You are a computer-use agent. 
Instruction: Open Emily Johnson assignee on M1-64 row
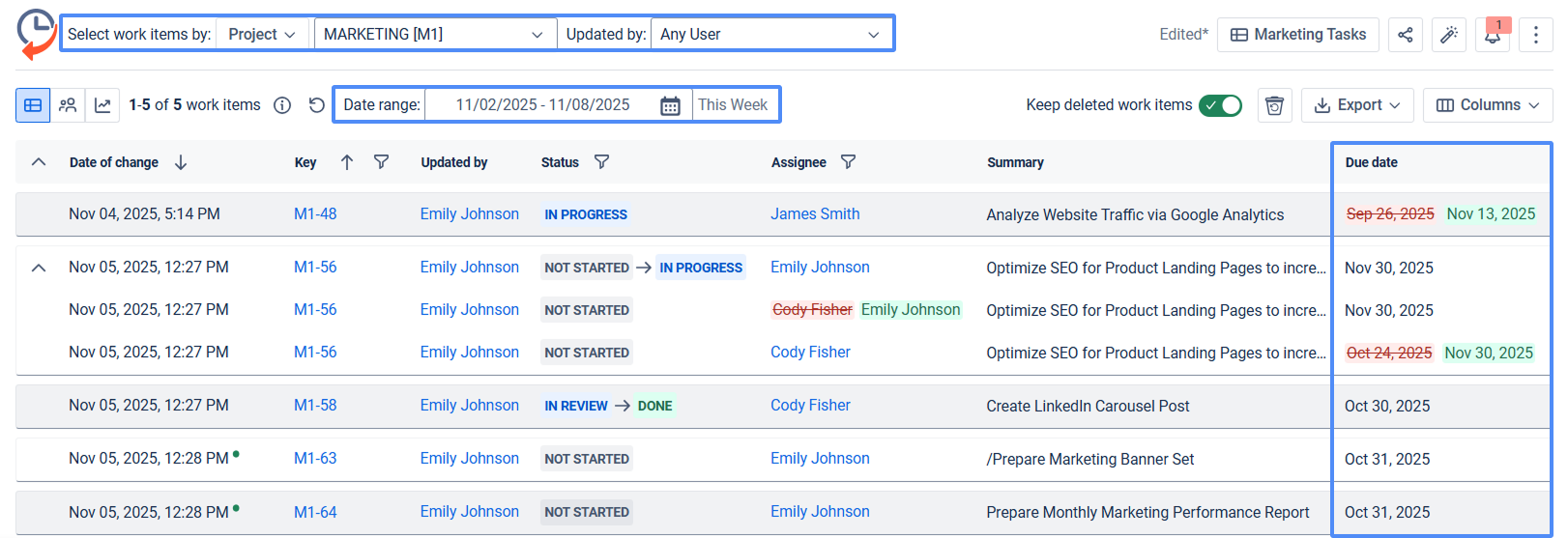(x=820, y=512)
